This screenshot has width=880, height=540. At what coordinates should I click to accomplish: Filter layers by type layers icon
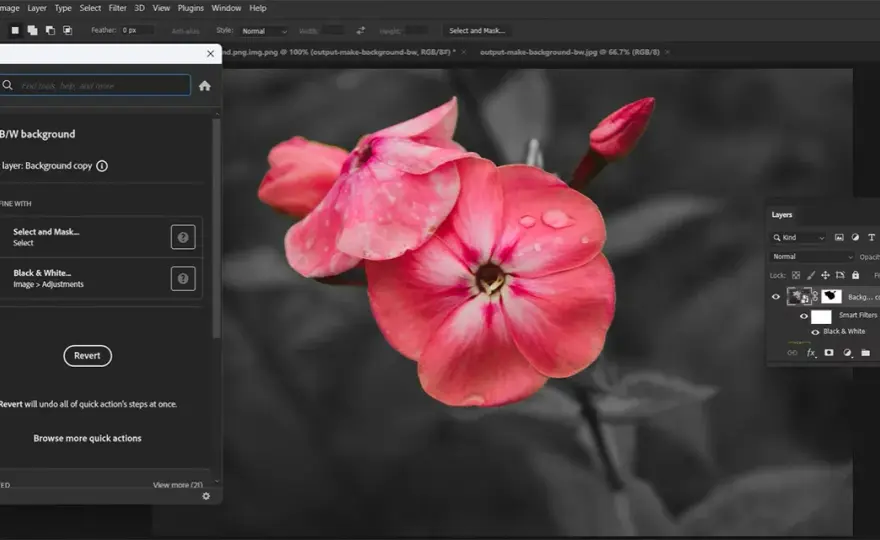(x=871, y=237)
